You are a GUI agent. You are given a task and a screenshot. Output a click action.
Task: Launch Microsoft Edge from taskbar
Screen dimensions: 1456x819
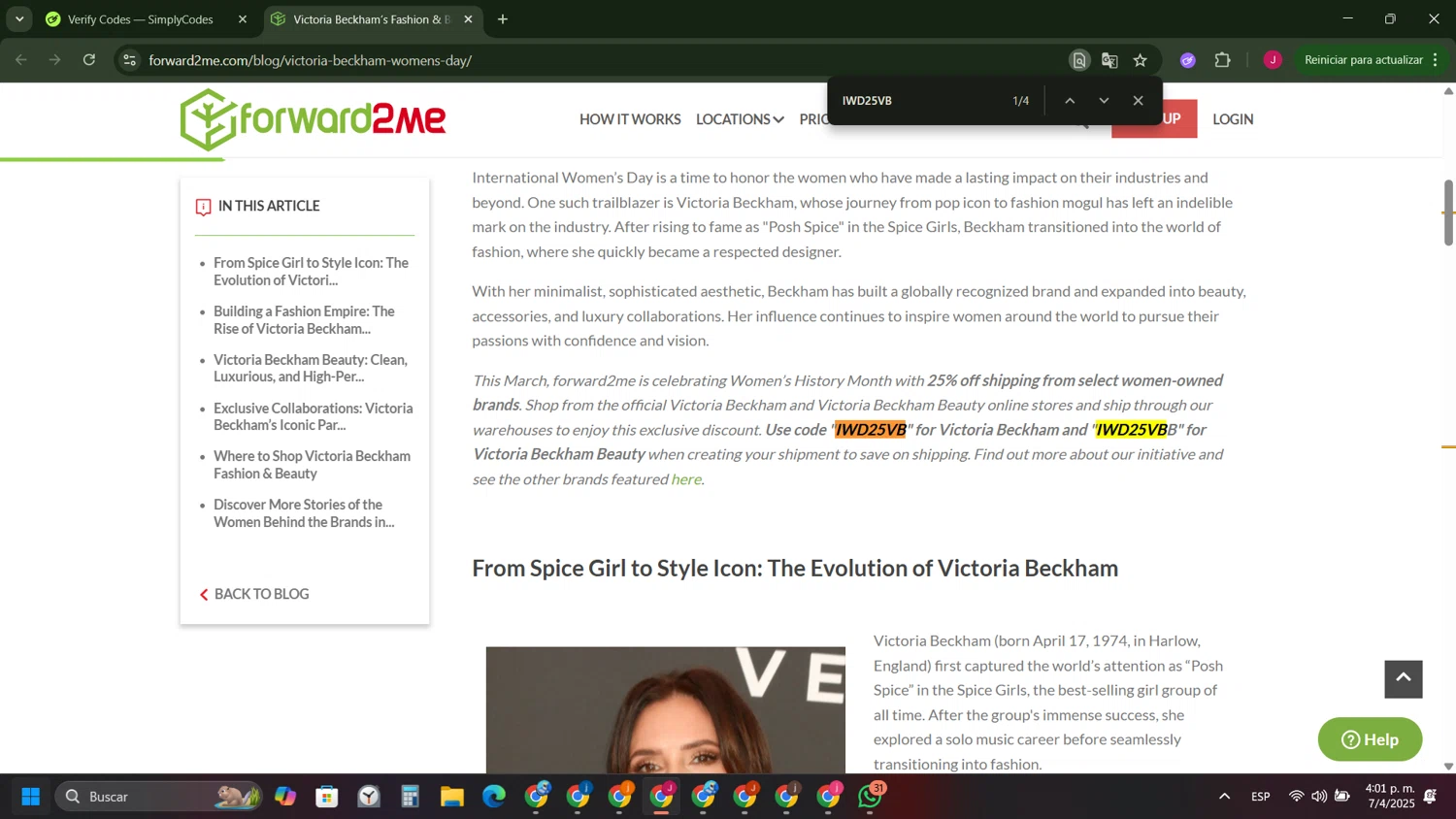[x=494, y=797]
